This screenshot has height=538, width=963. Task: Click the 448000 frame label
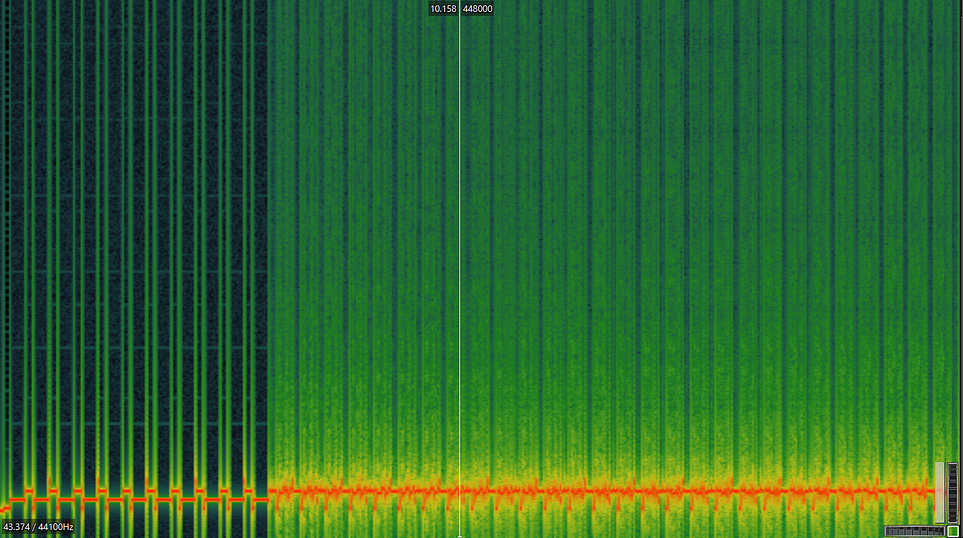point(477,9)
